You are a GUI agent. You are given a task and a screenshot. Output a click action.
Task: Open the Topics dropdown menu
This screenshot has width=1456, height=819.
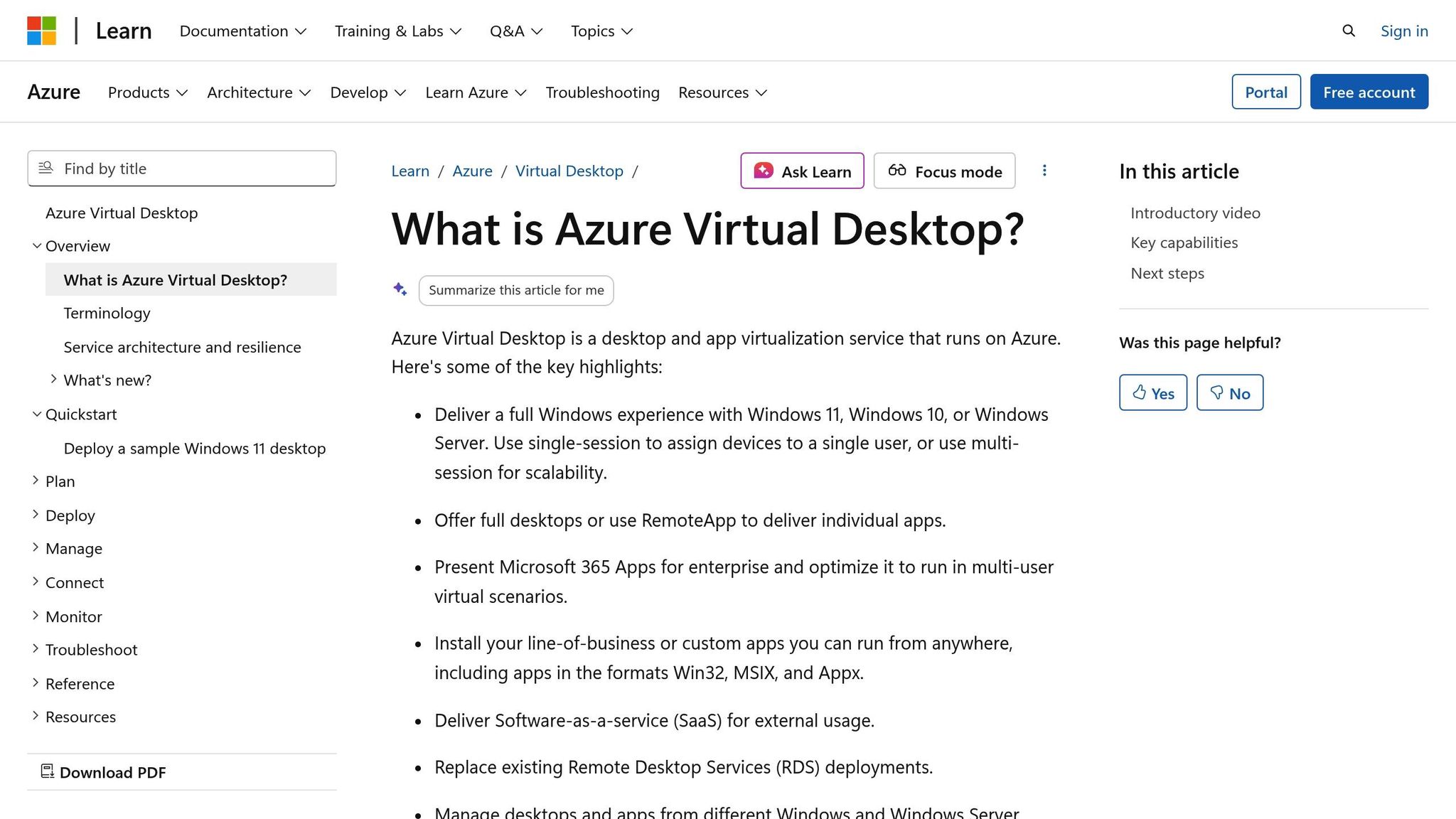tap(601, 31)
